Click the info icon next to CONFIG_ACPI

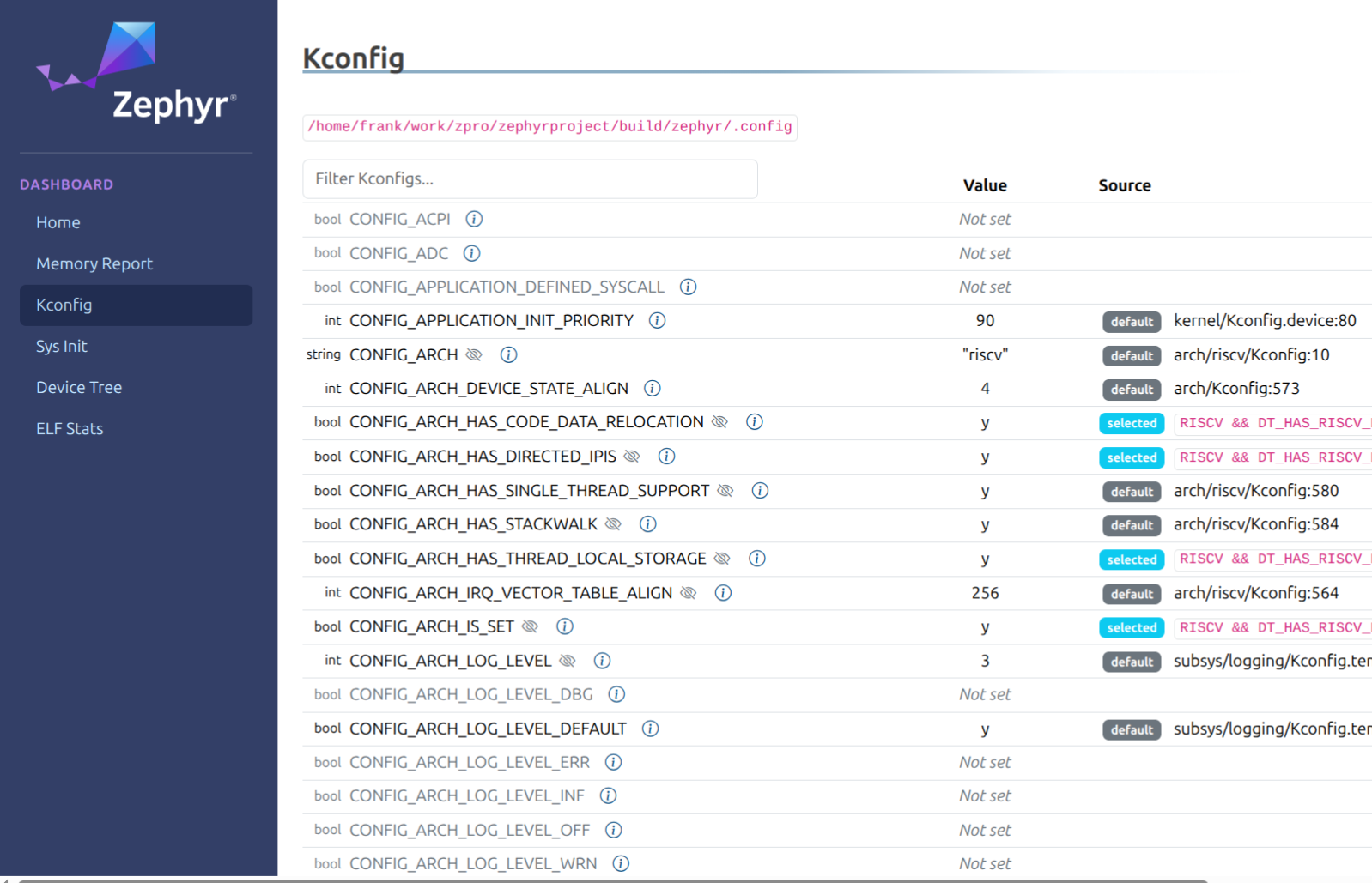[474, 219]
